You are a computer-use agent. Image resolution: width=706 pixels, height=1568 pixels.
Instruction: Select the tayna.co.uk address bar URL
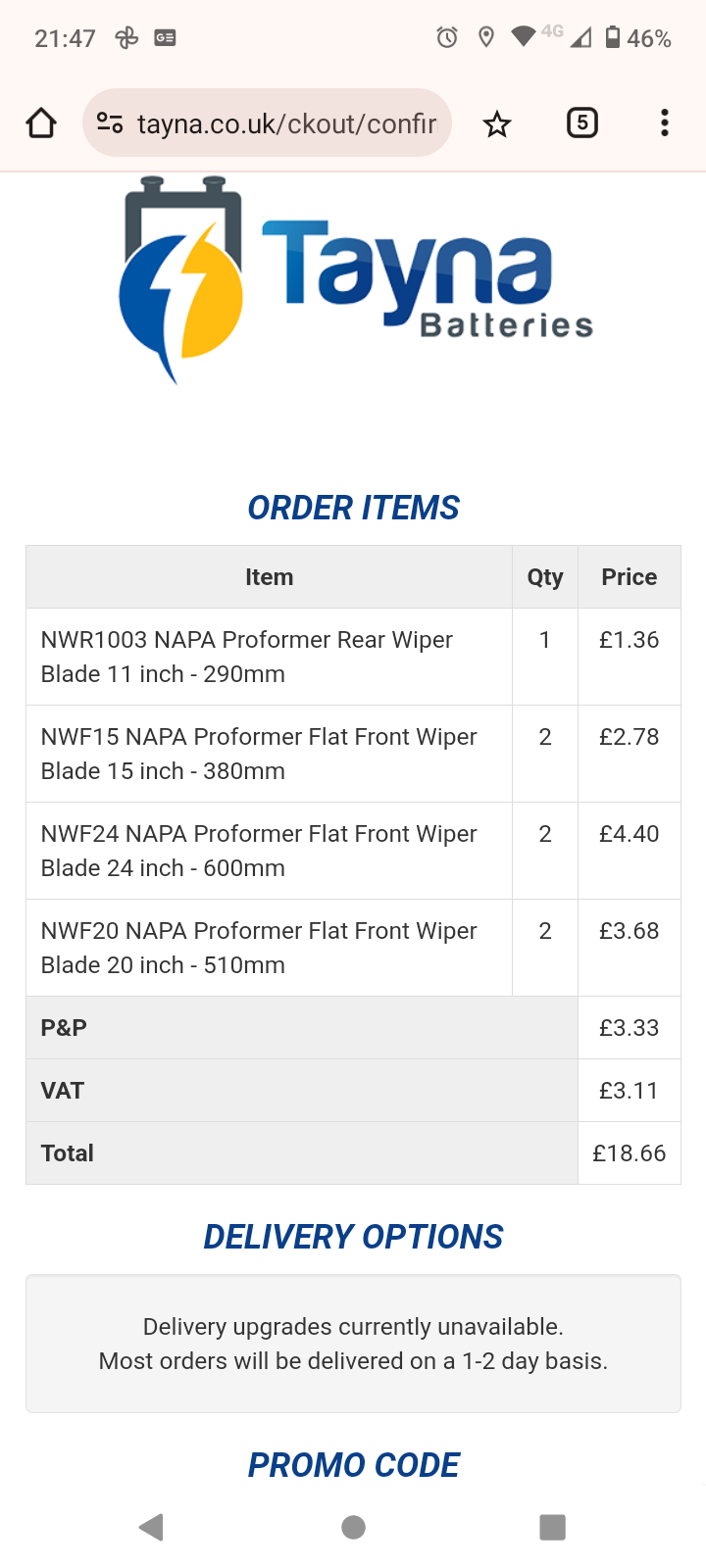tap(286, 123)
